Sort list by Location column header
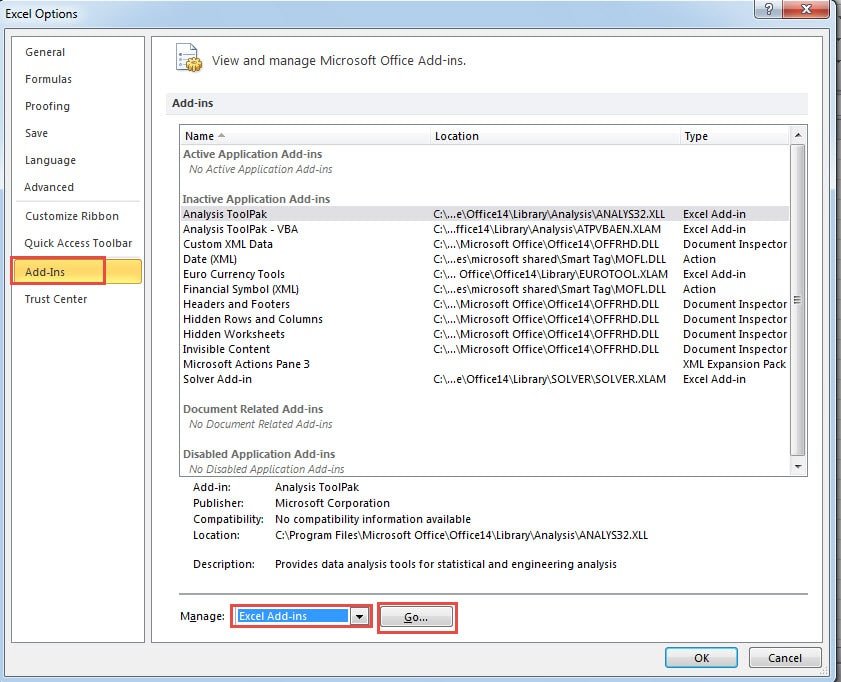841x682 pixels. coord(555,136)
